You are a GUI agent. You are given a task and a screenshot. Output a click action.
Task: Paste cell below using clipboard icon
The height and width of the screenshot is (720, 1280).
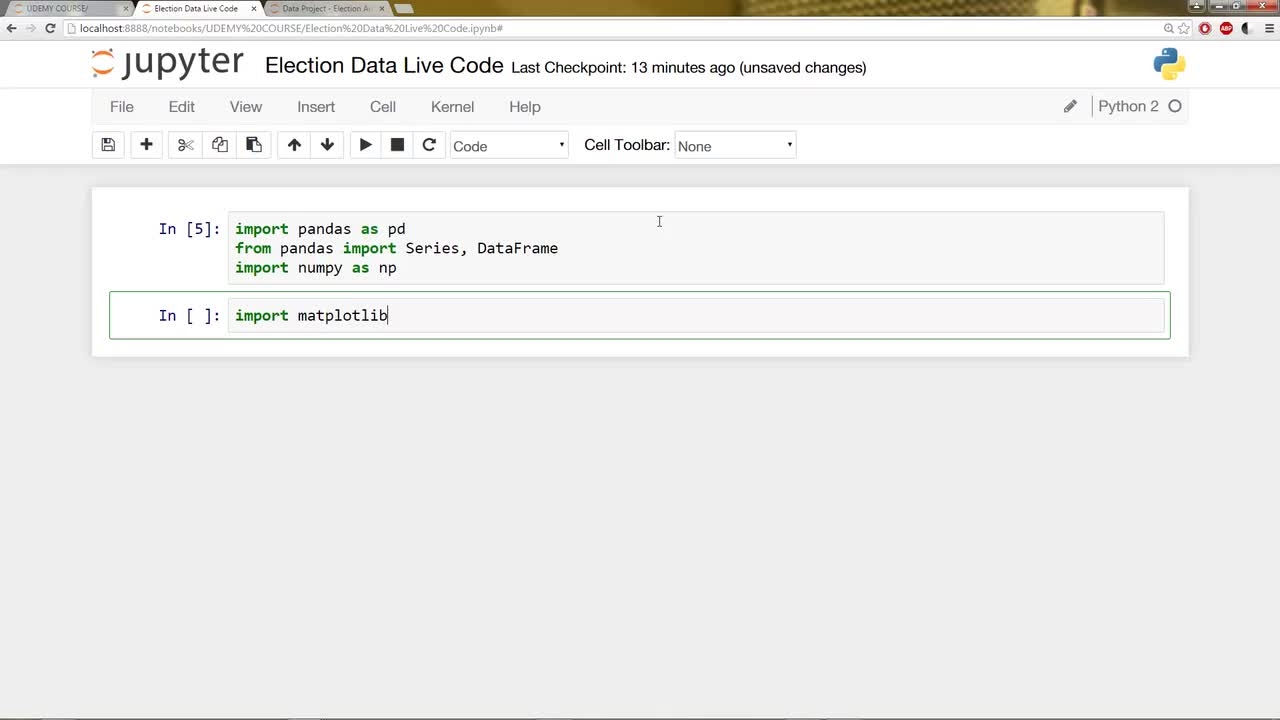[x=254, y=145]
